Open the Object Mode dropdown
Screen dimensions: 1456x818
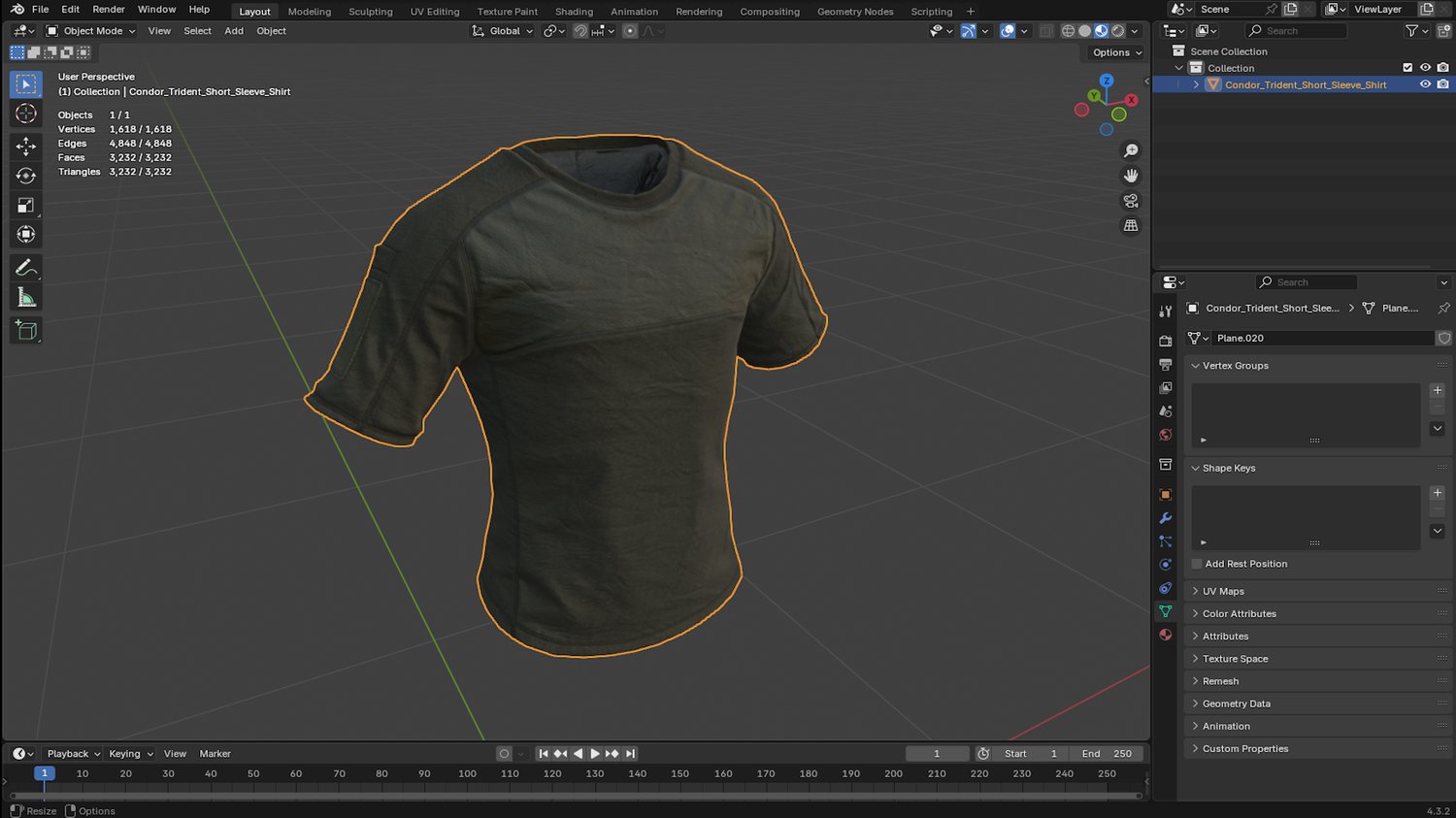pos(92,31)
